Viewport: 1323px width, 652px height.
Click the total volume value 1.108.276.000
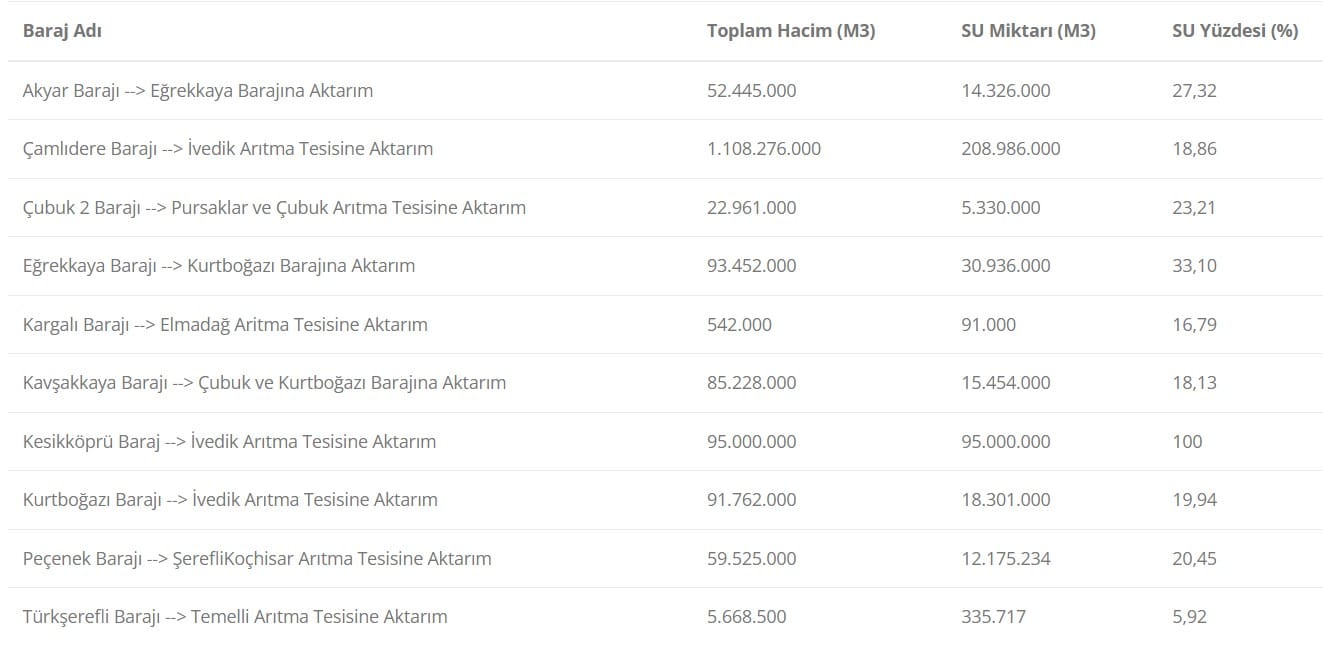pyautogui.click(x=764, y=149)
